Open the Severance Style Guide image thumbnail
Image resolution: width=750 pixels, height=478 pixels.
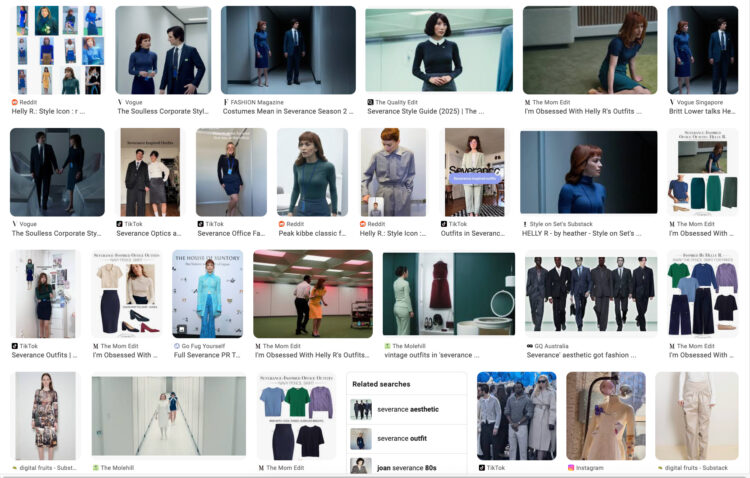point(438,50)
